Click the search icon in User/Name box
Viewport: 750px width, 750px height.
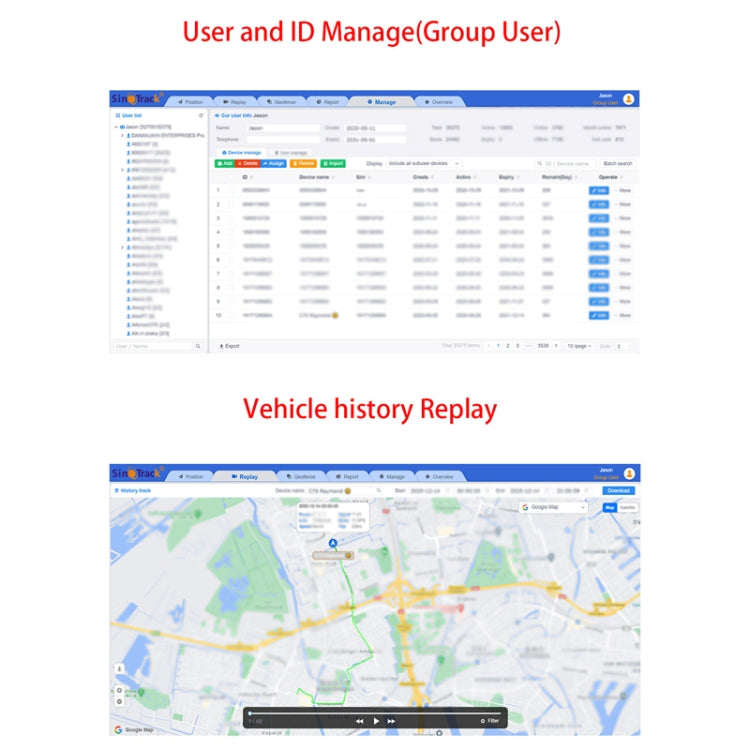tap(197, 346)
